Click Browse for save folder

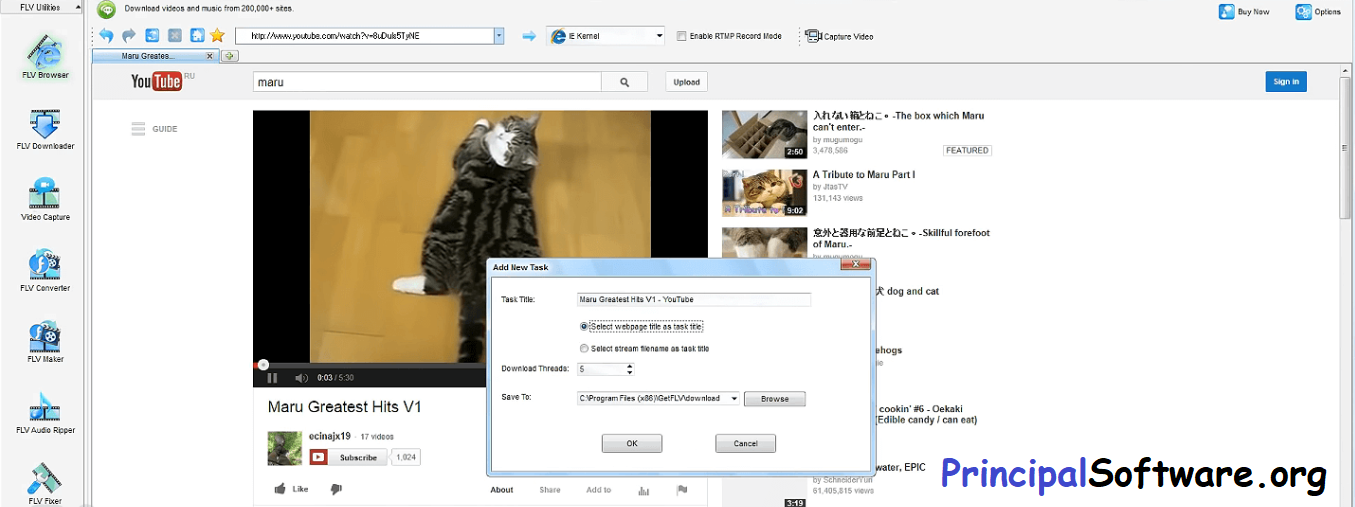pyautogui.click(x=775, y=398)
